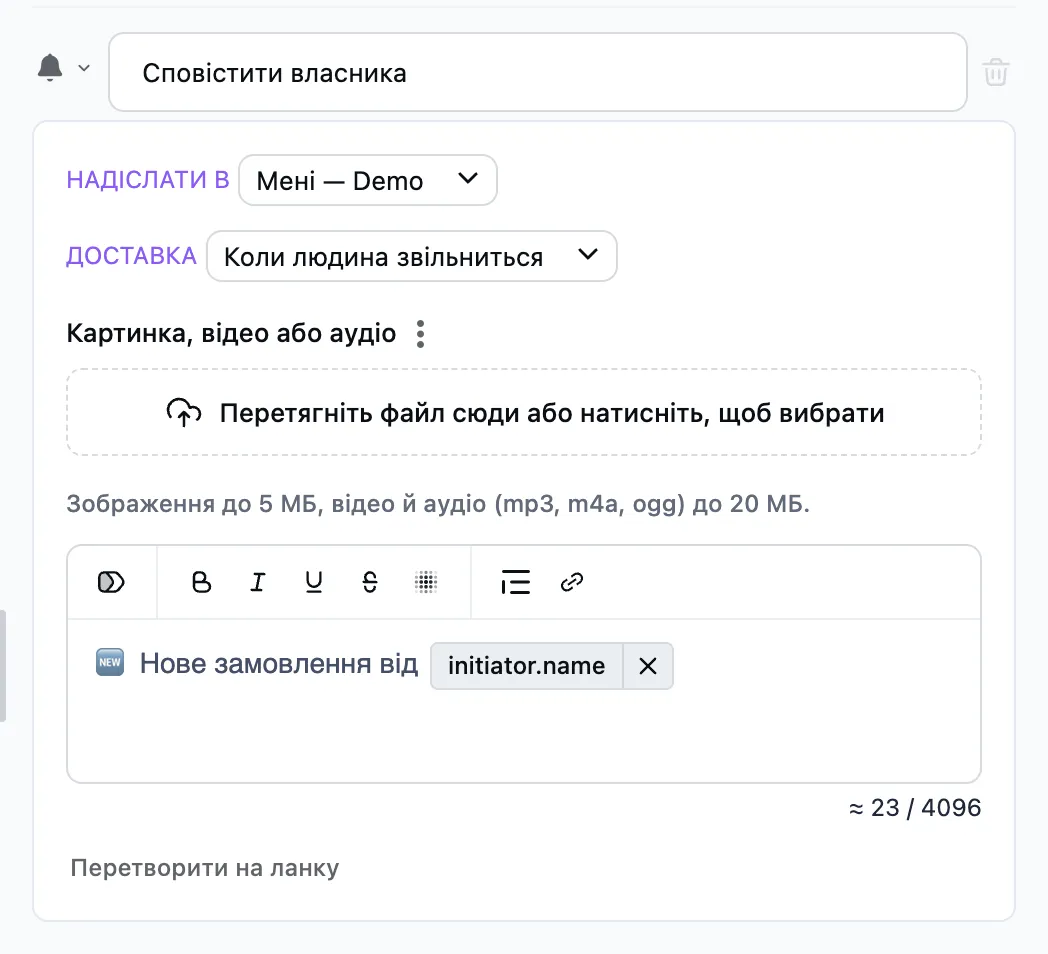
Task: Open the three-dot media options menu
Action: pos(420,334)
